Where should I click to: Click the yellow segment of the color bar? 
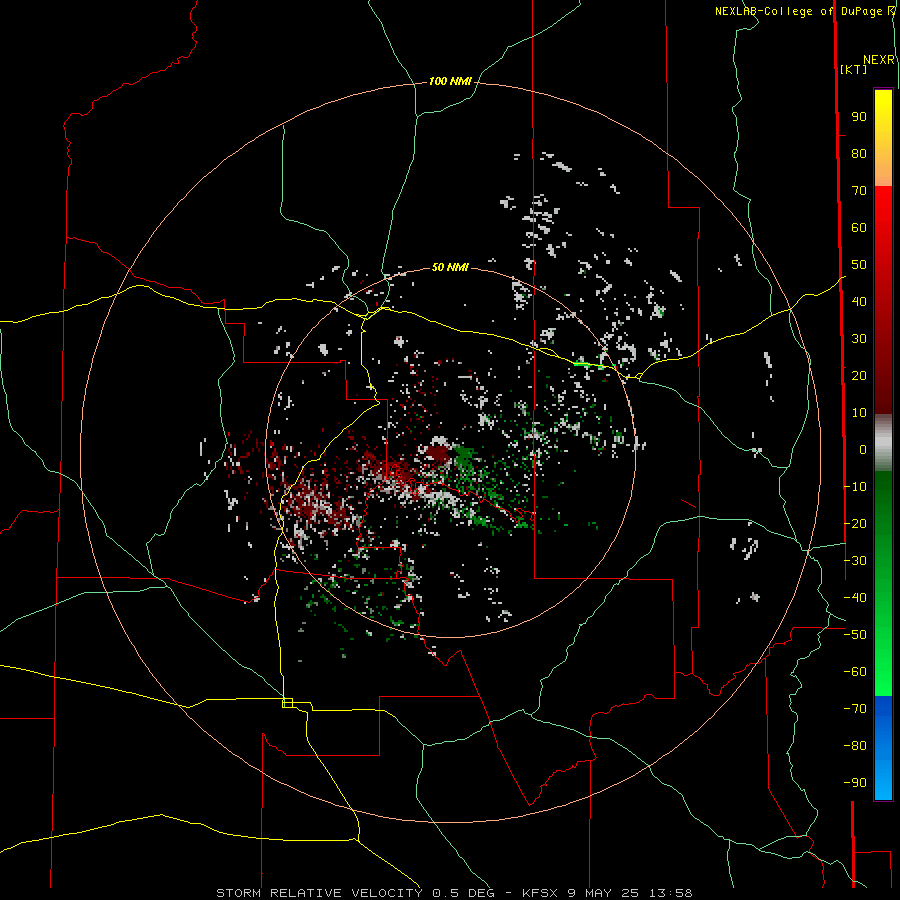coord(883,138)
